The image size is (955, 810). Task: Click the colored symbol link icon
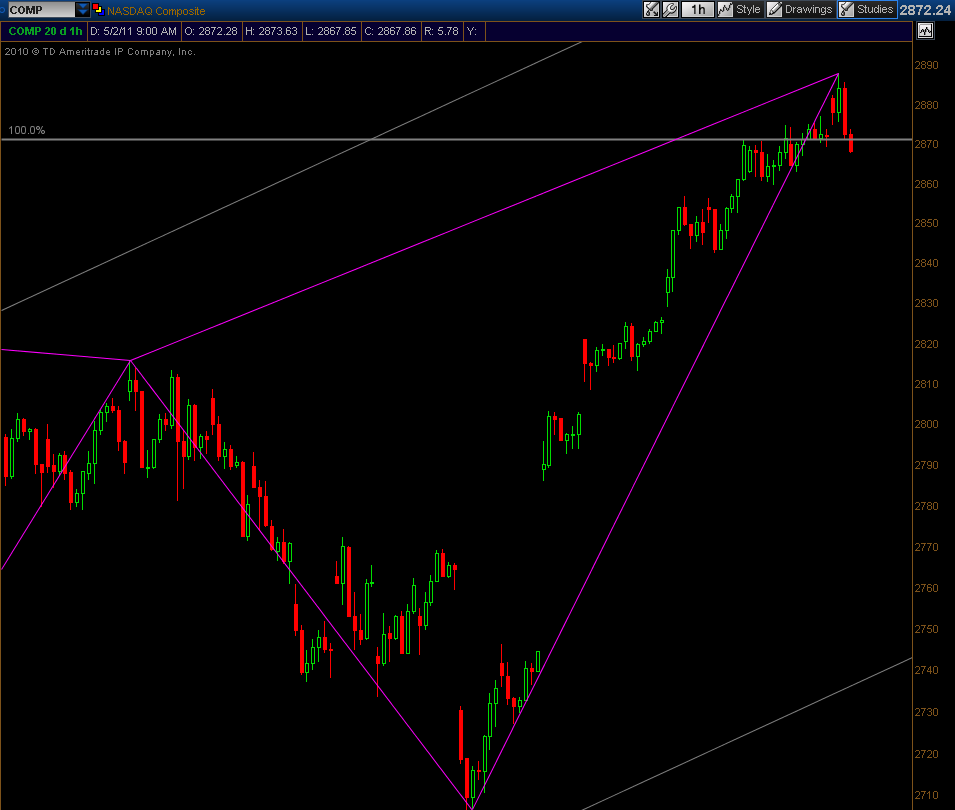pyautogui.click(x=97, y=10)
